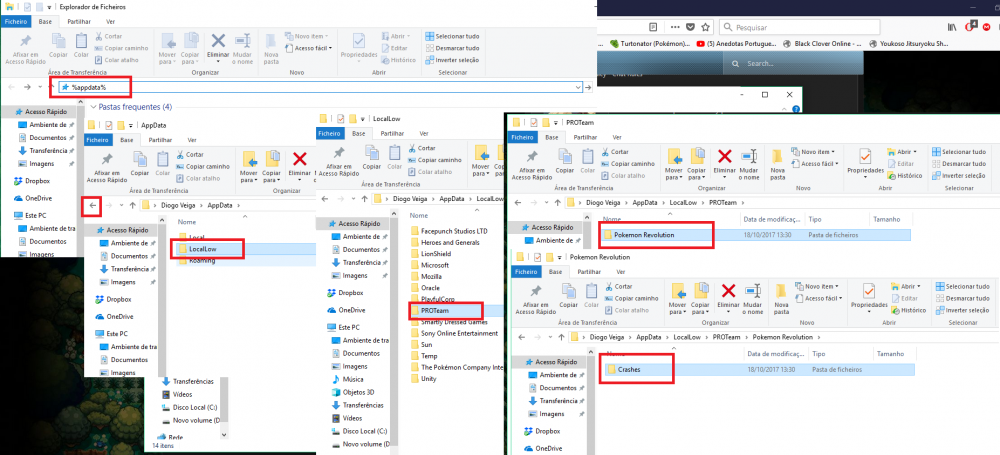Screen dimensions: 1000x455
Task: Click Afixar em Acesso Rápido in LocalLow window
Action: (339, 162)
